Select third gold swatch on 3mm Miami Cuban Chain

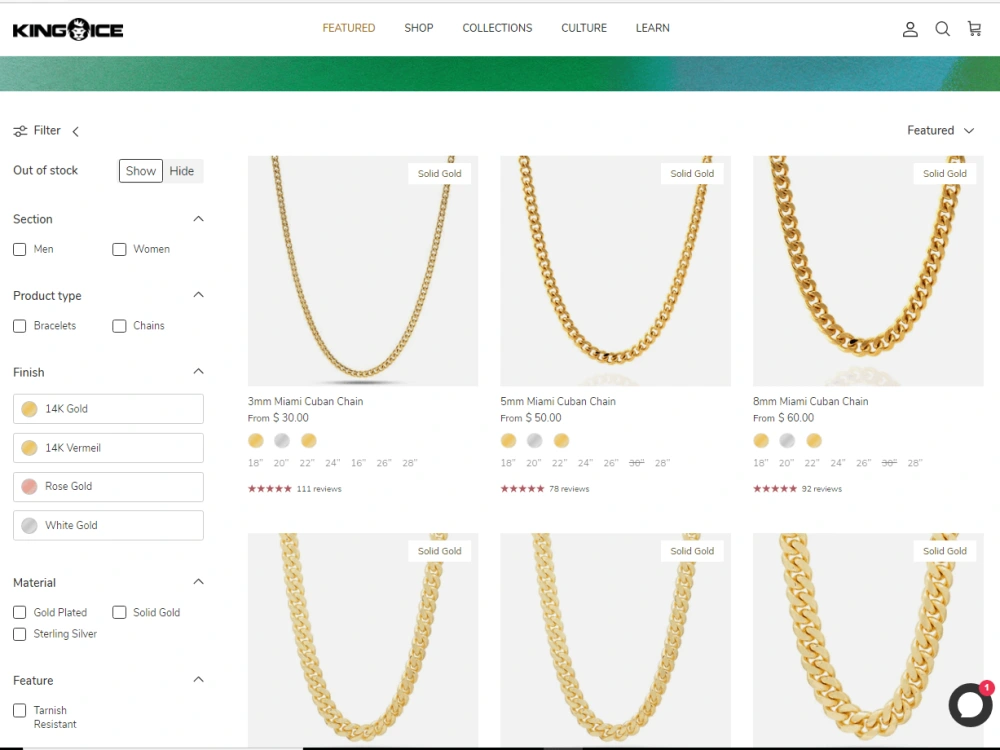click(x=309, y=441)
